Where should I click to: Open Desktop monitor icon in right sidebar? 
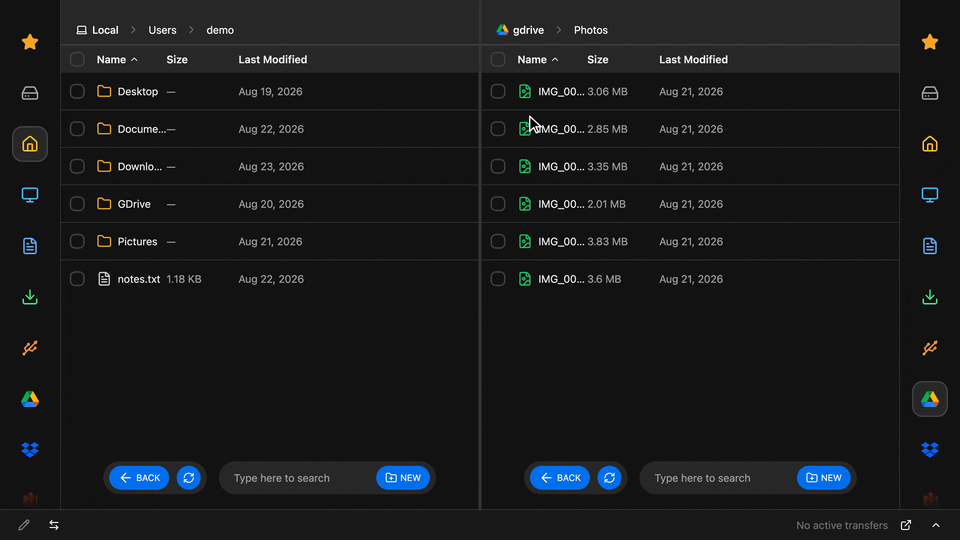(930, 195)
